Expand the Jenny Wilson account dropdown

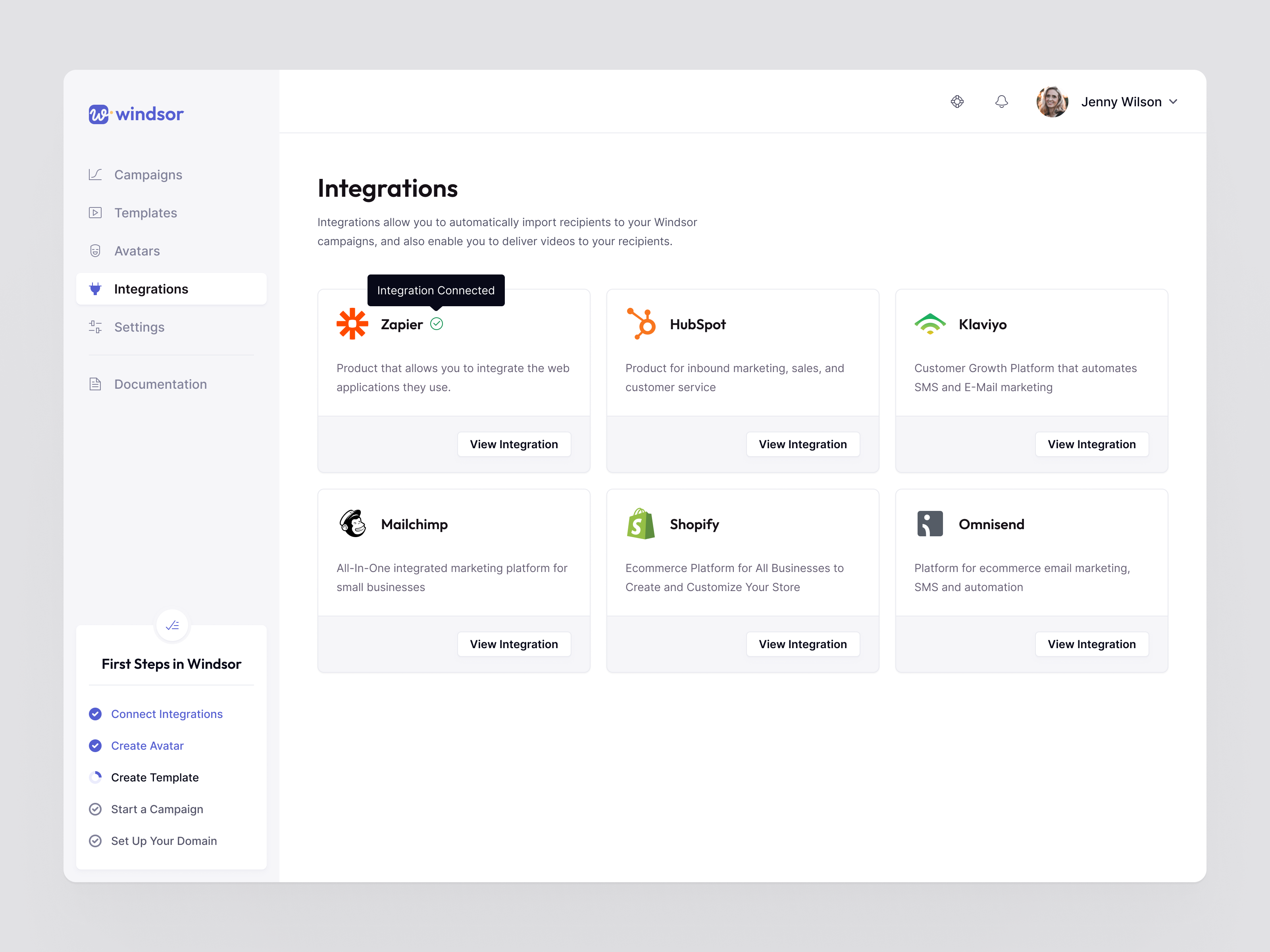(1174, 102)
